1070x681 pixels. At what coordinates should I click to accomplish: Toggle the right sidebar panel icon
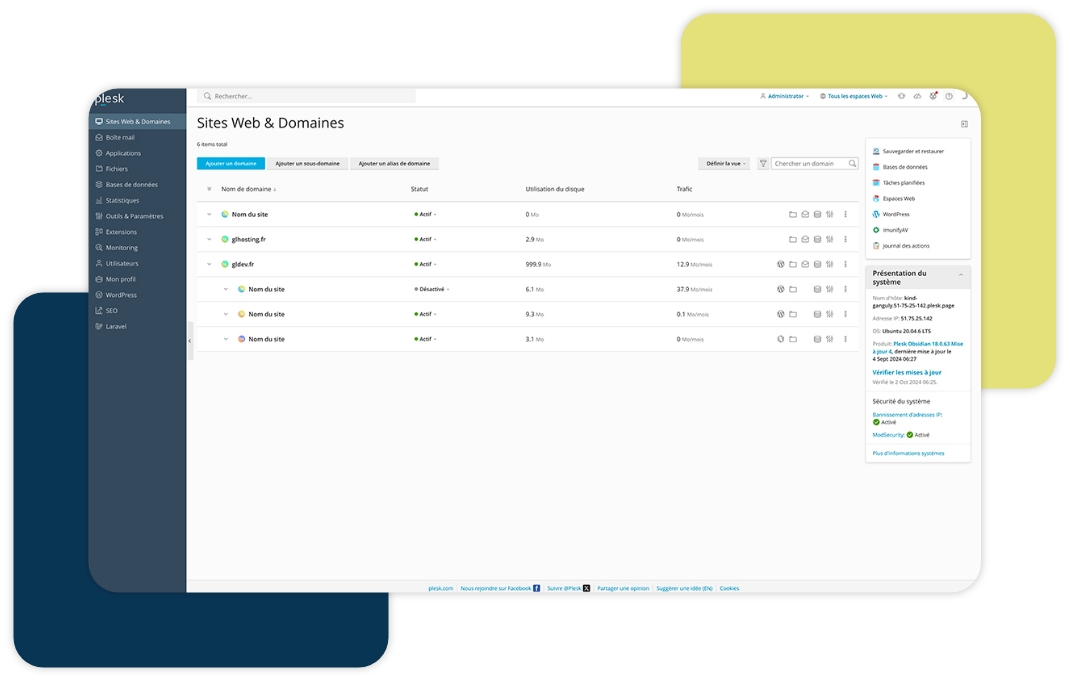coord(964,124)
